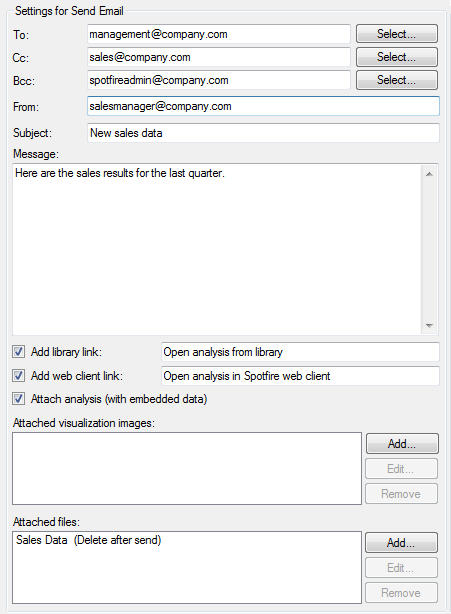This screenshot has width=451, height=614.
Task: Click the Cc field containing sales@company.com
Action: pyautogui.click(x=218, y=57)
